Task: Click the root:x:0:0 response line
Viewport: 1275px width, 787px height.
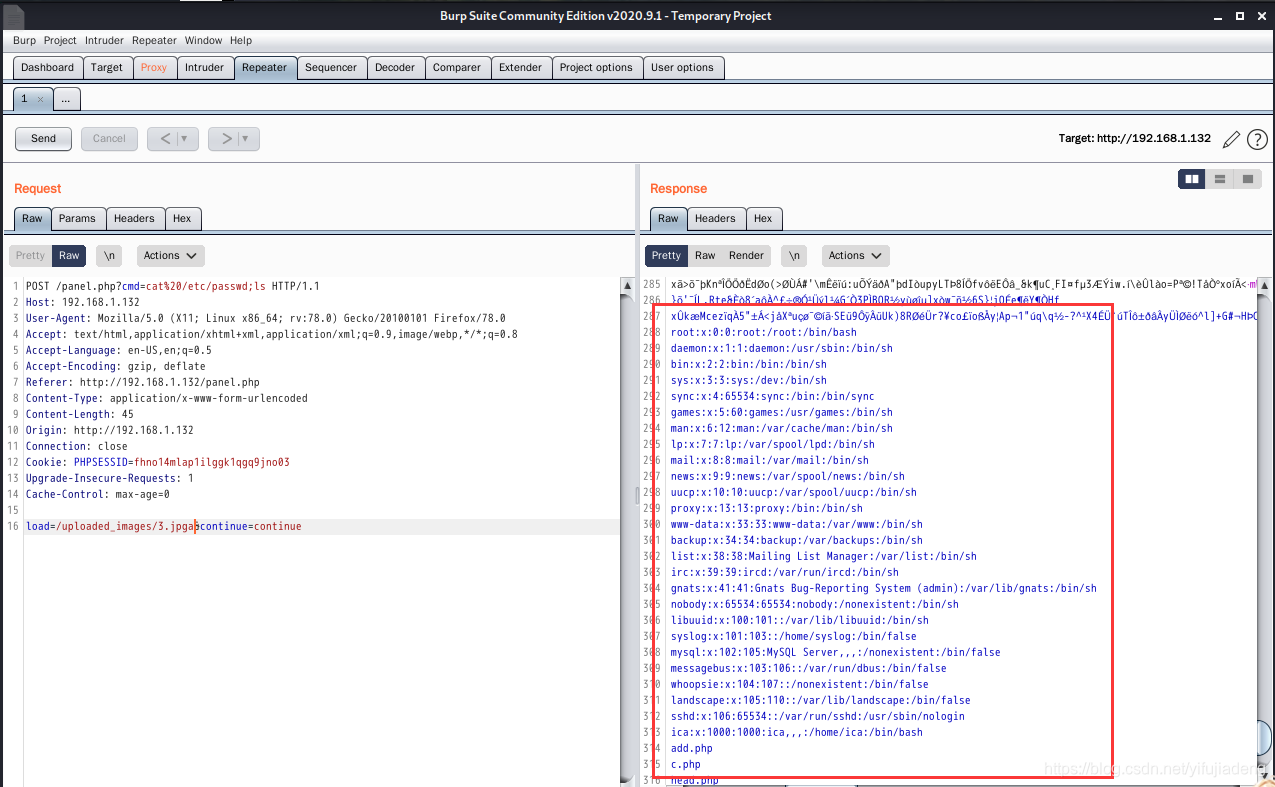Action: (x=764, y=332)
